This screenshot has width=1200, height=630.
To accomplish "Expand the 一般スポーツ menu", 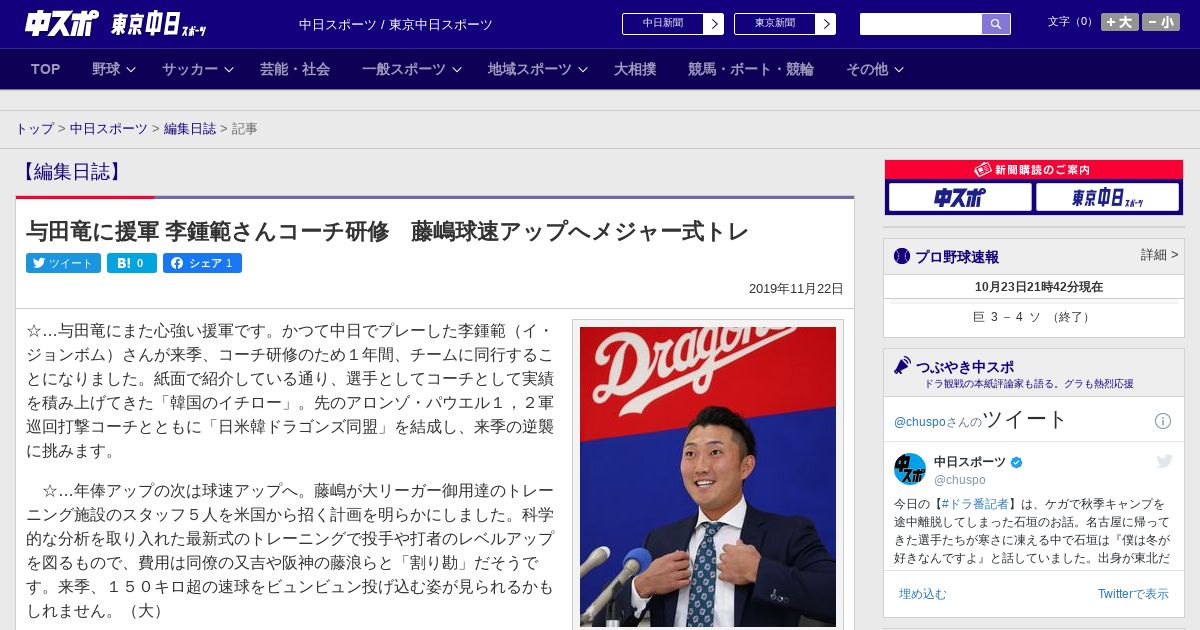I will click(x=412, y=69).
